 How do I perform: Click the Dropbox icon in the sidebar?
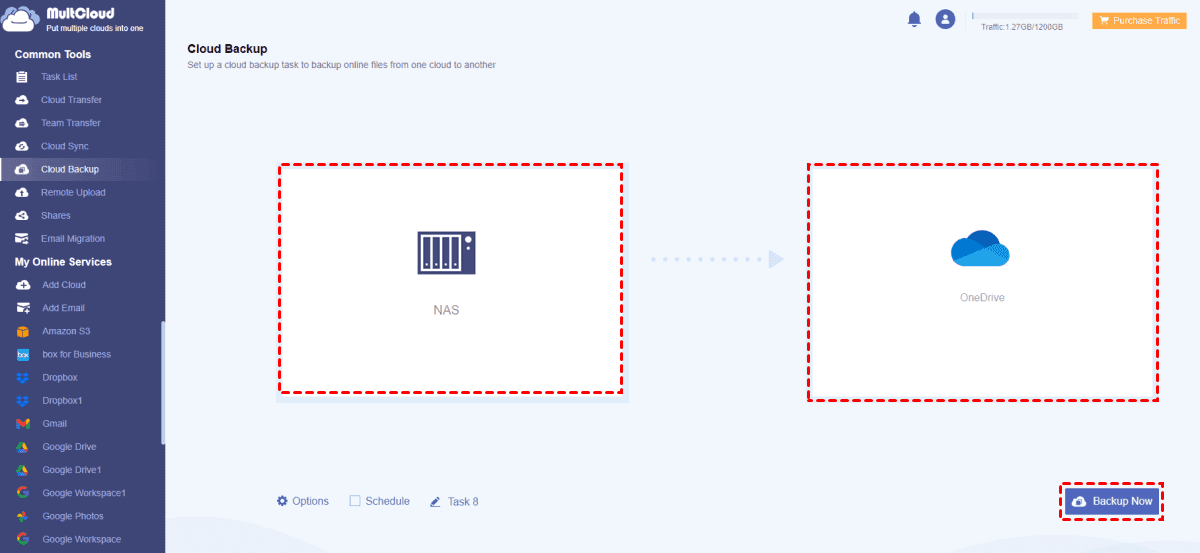pyautogui.click(x=23, y=377)
